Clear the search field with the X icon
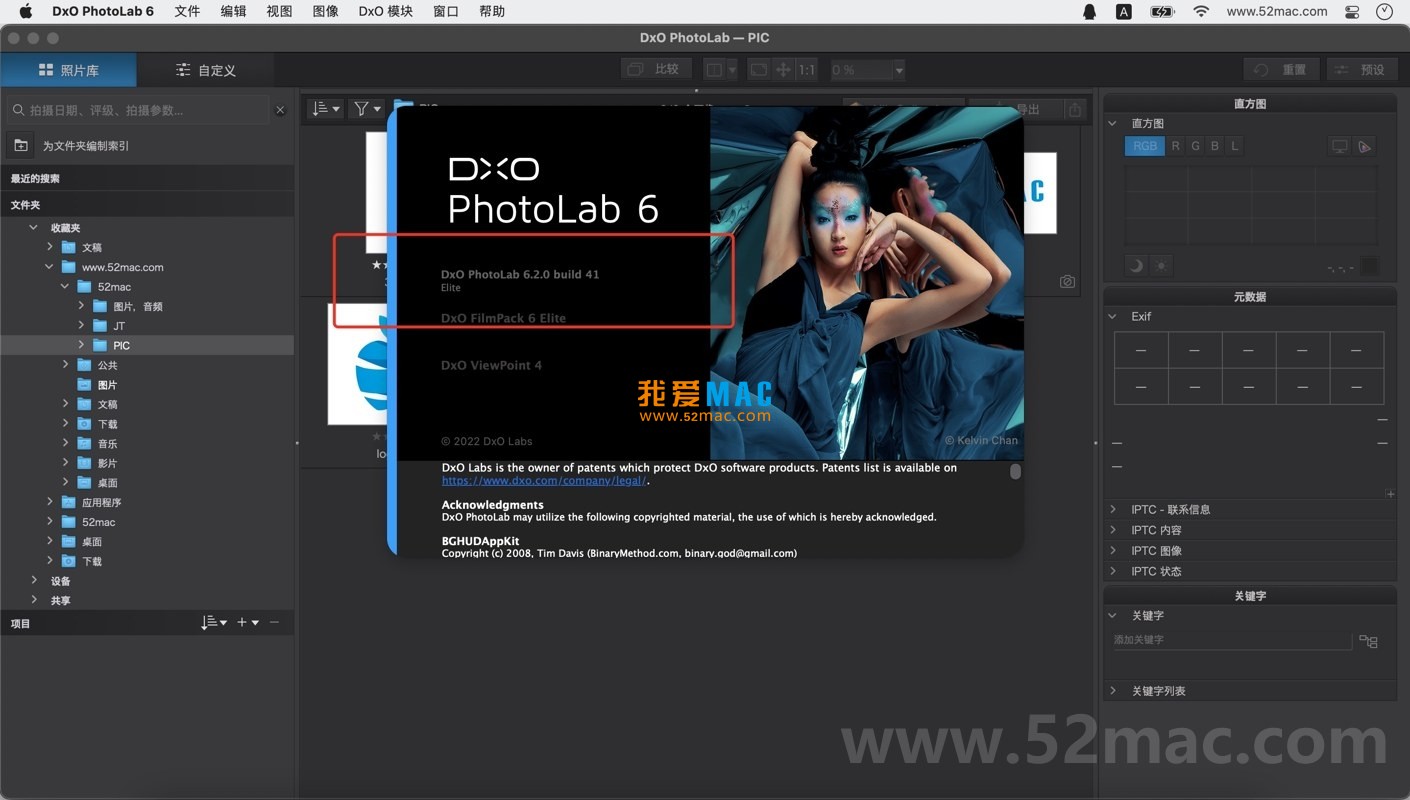Viewport: 1410px width, 800px height. click(x=280, y=110)
